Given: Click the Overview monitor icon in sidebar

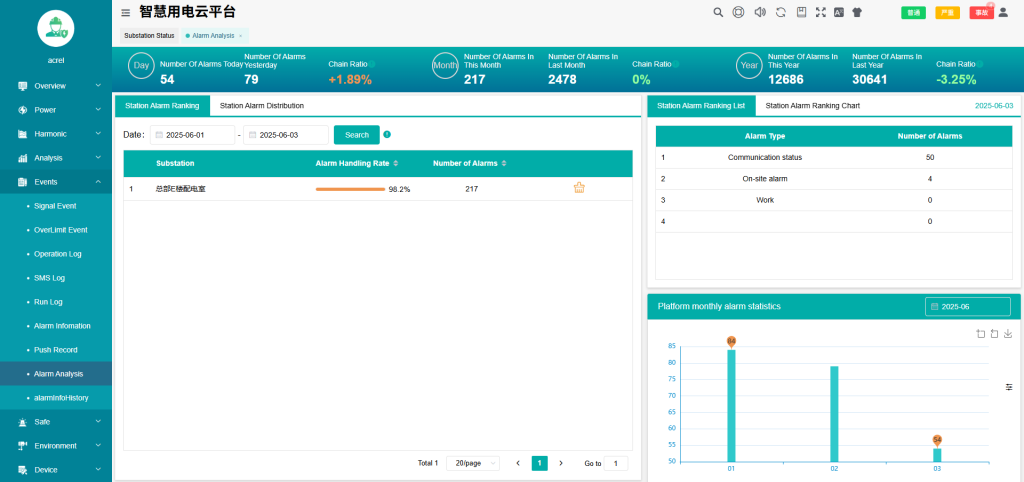Looking at the screenshot, I should click(23, 86).
